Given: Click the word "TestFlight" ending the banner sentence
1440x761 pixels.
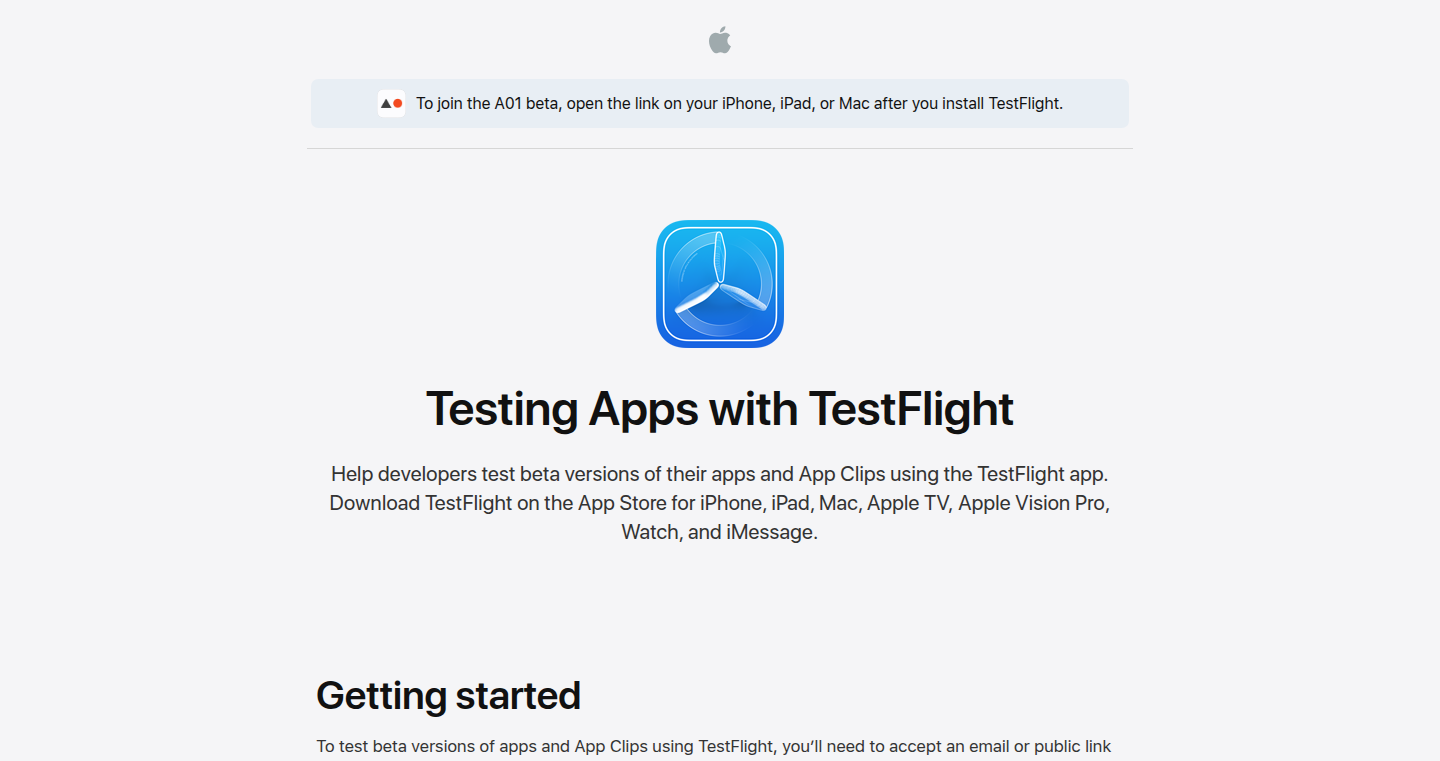Looking at the screenshot, I should tap(1024, 103).
